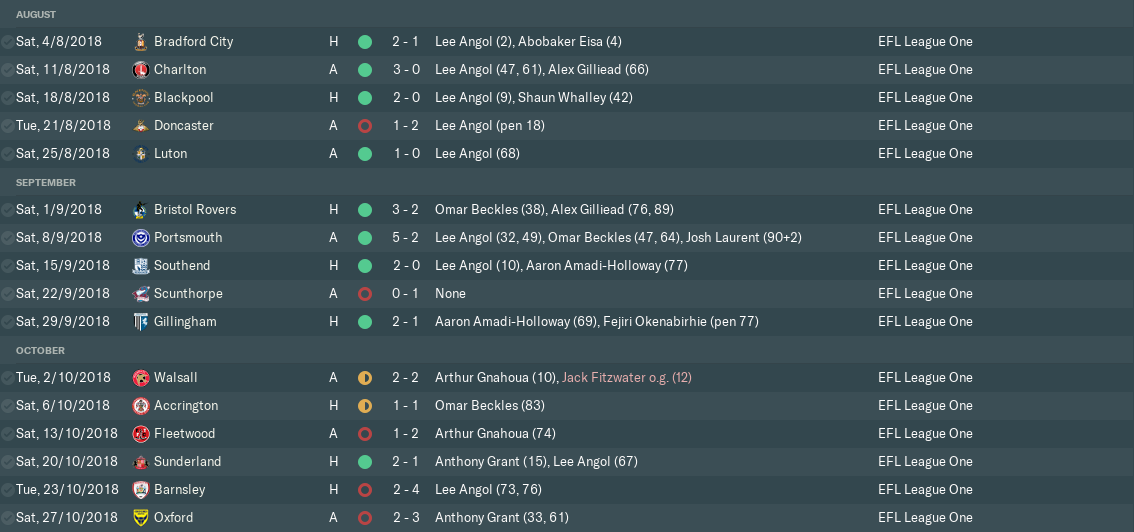Click the yellow draw indicator for Accrington
The height and width of the screenshot is (532, 1134).
(x=365, y=406)
